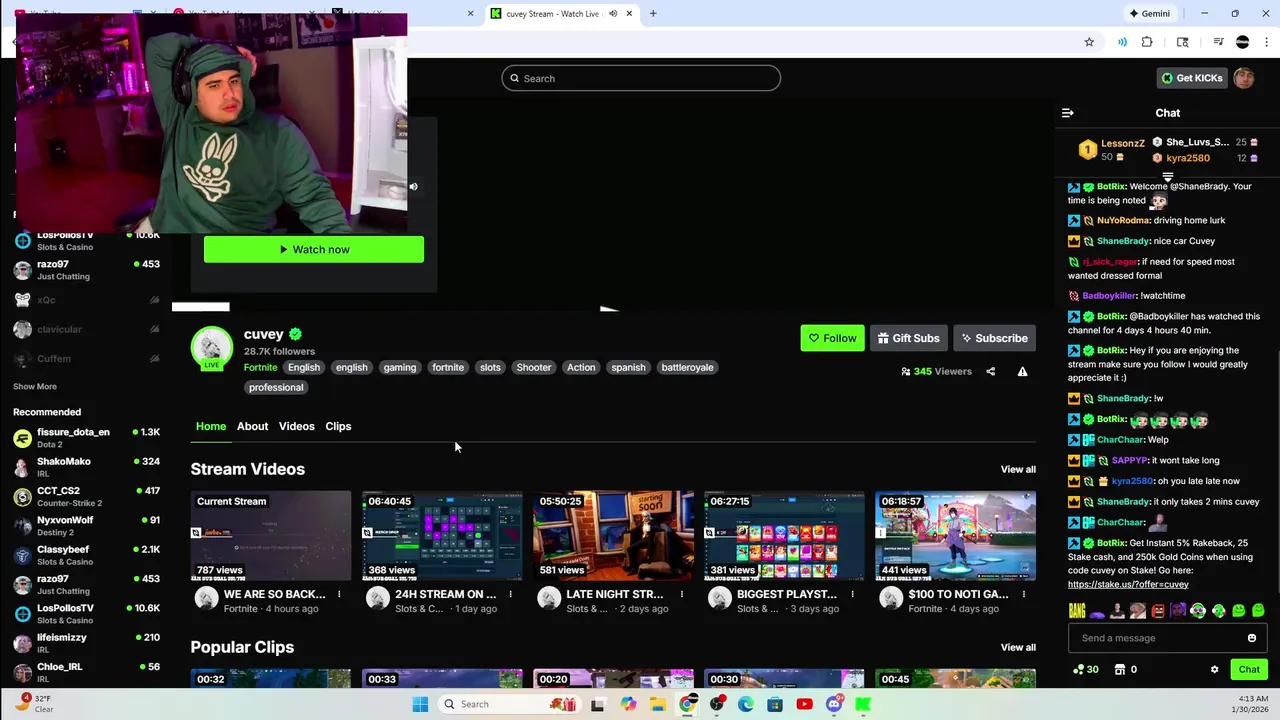Viewport: 1280px width, 720px height.
Task: Click the Get KICKs button
Action: pyautogui.click(x=1191, y=78)
